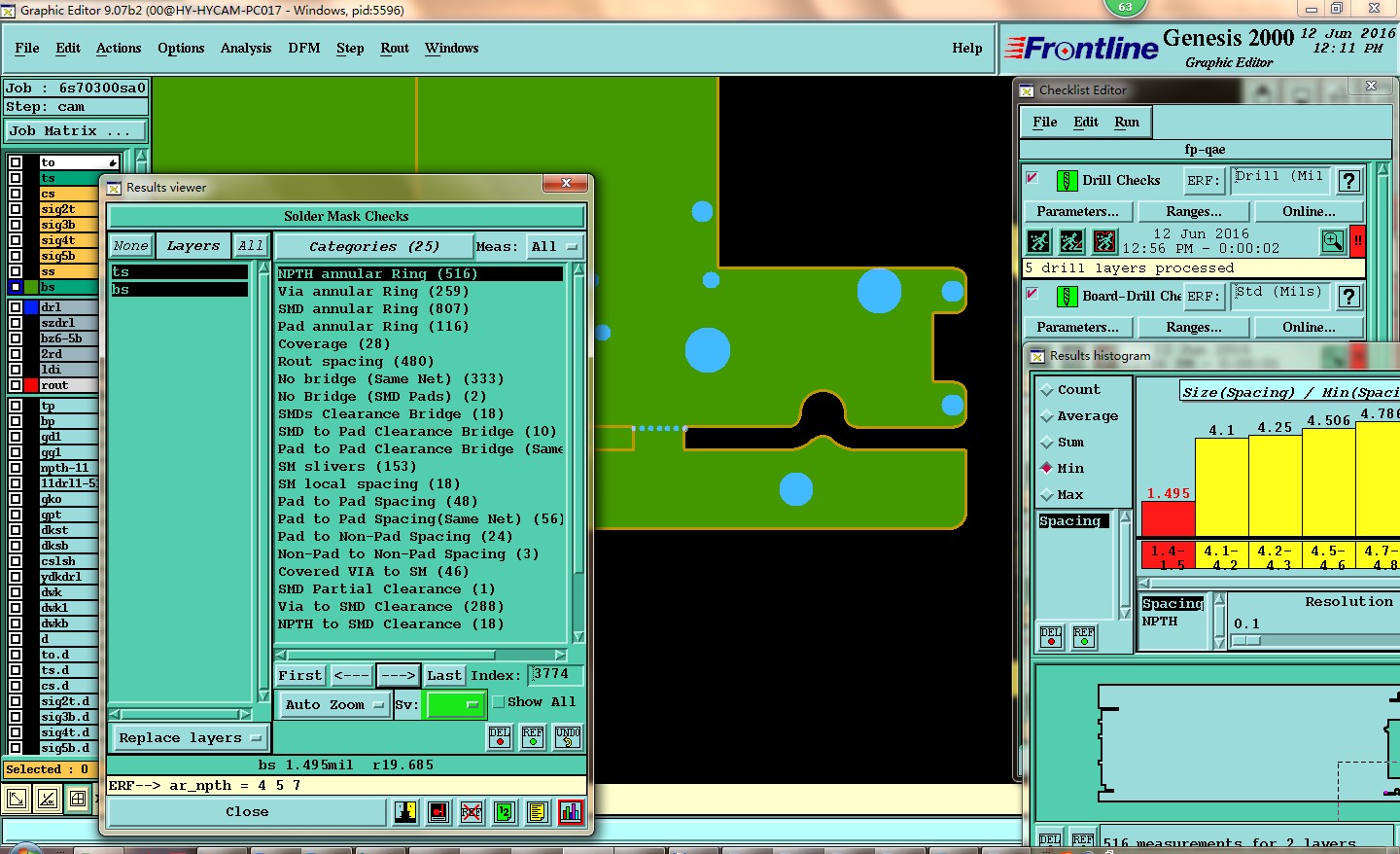The width and height of the screenshot is (1400, 854).
Task: Click second running-man icon in Drill Checks
Action: (1071, 240)
